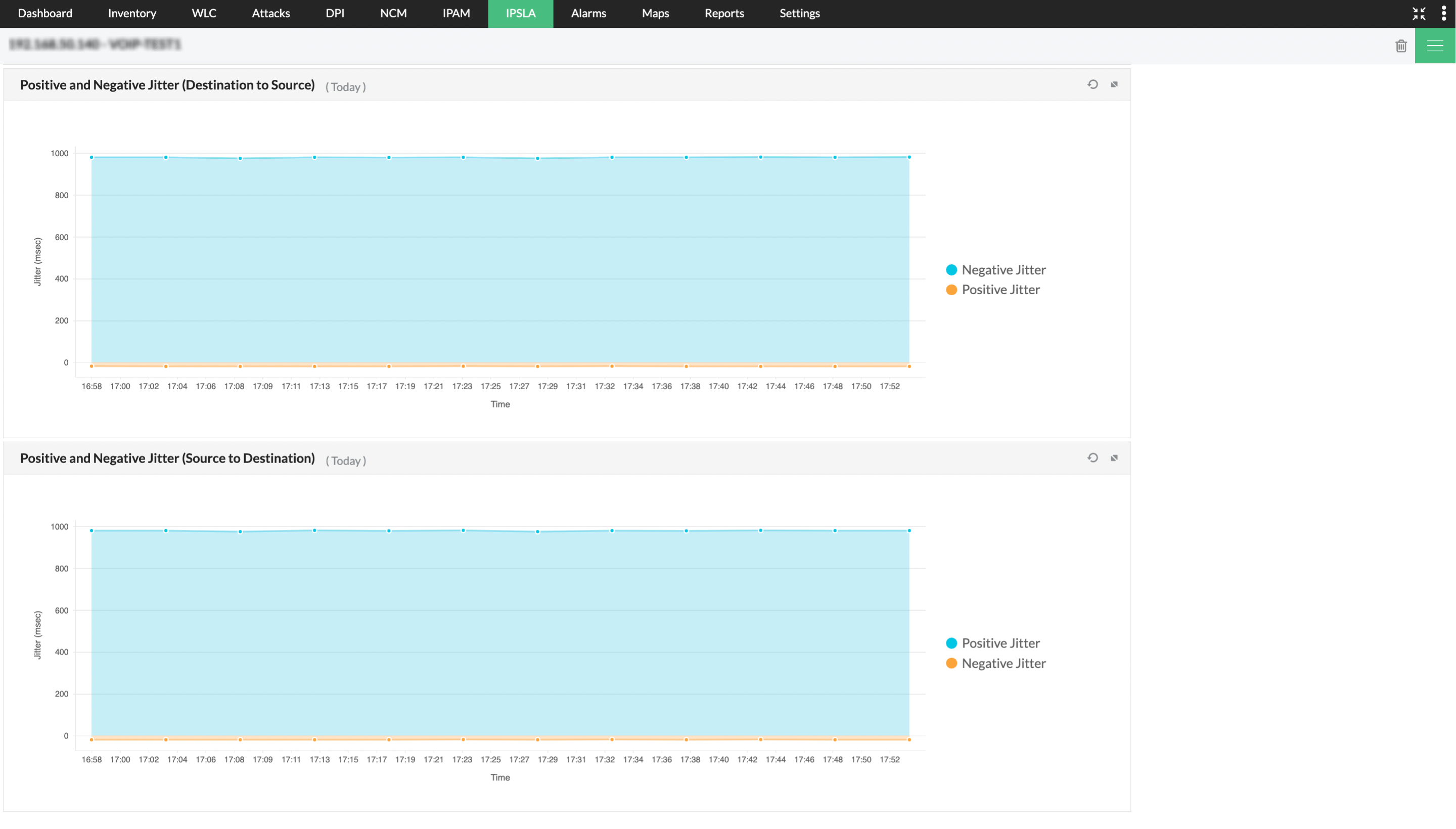Click the hamburger menu icon in header
Screen dimensions: 1456x829
click(1435, 45)
